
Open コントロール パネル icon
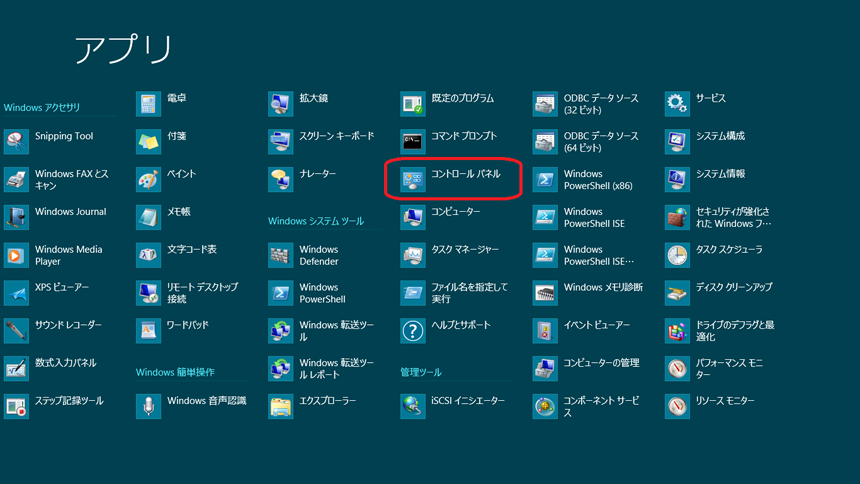[x=412, y=179]
